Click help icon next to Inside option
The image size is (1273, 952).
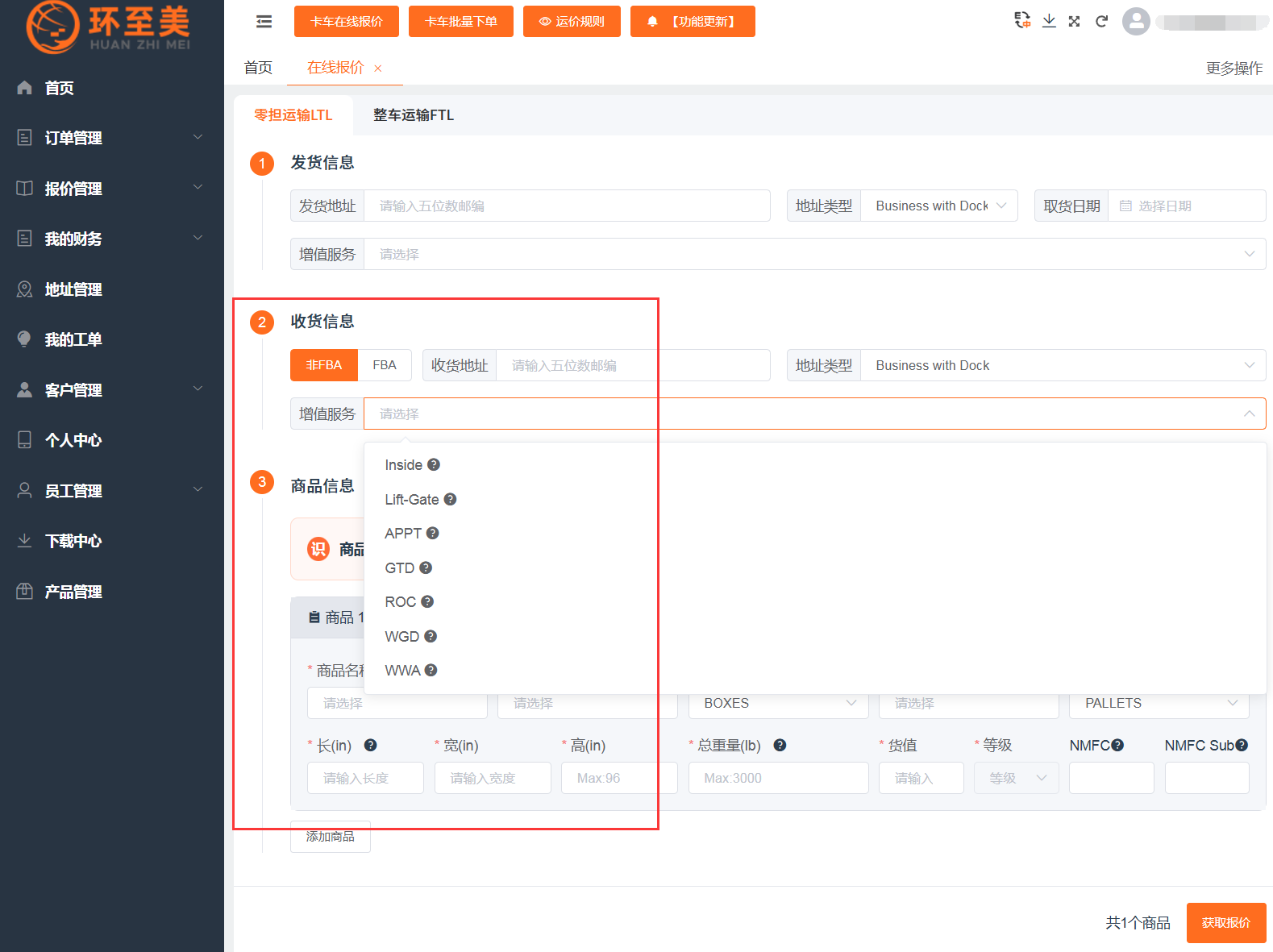pos(434,464)
